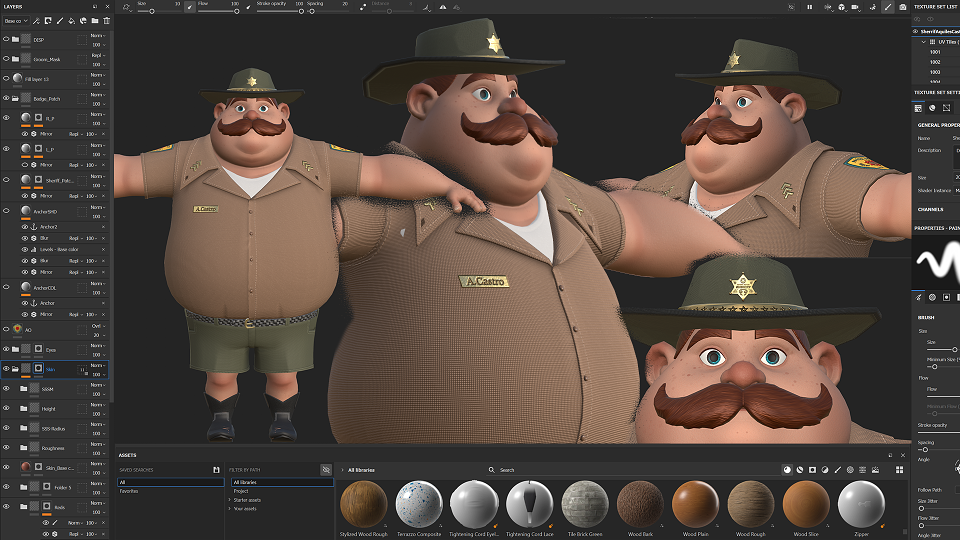
Task: Open blend mode dropdown of Groom_Mask layer
Action: 98,55
